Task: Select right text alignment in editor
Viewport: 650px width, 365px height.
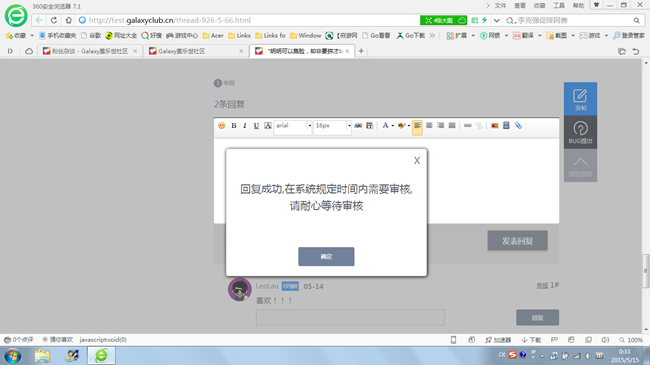Action: pyautogui.click(x=441, y=125)
